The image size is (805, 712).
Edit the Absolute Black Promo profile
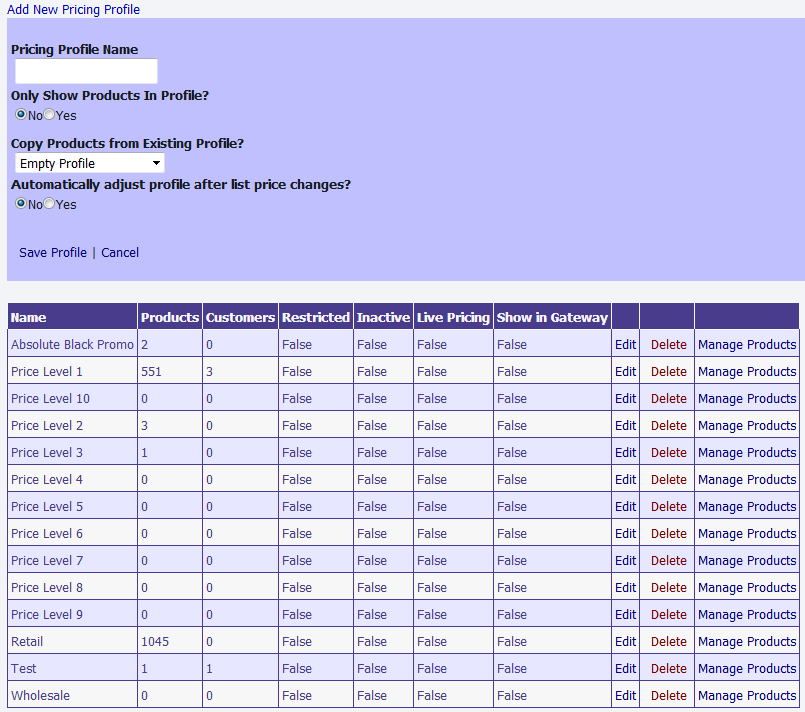(x=625, y=345)
